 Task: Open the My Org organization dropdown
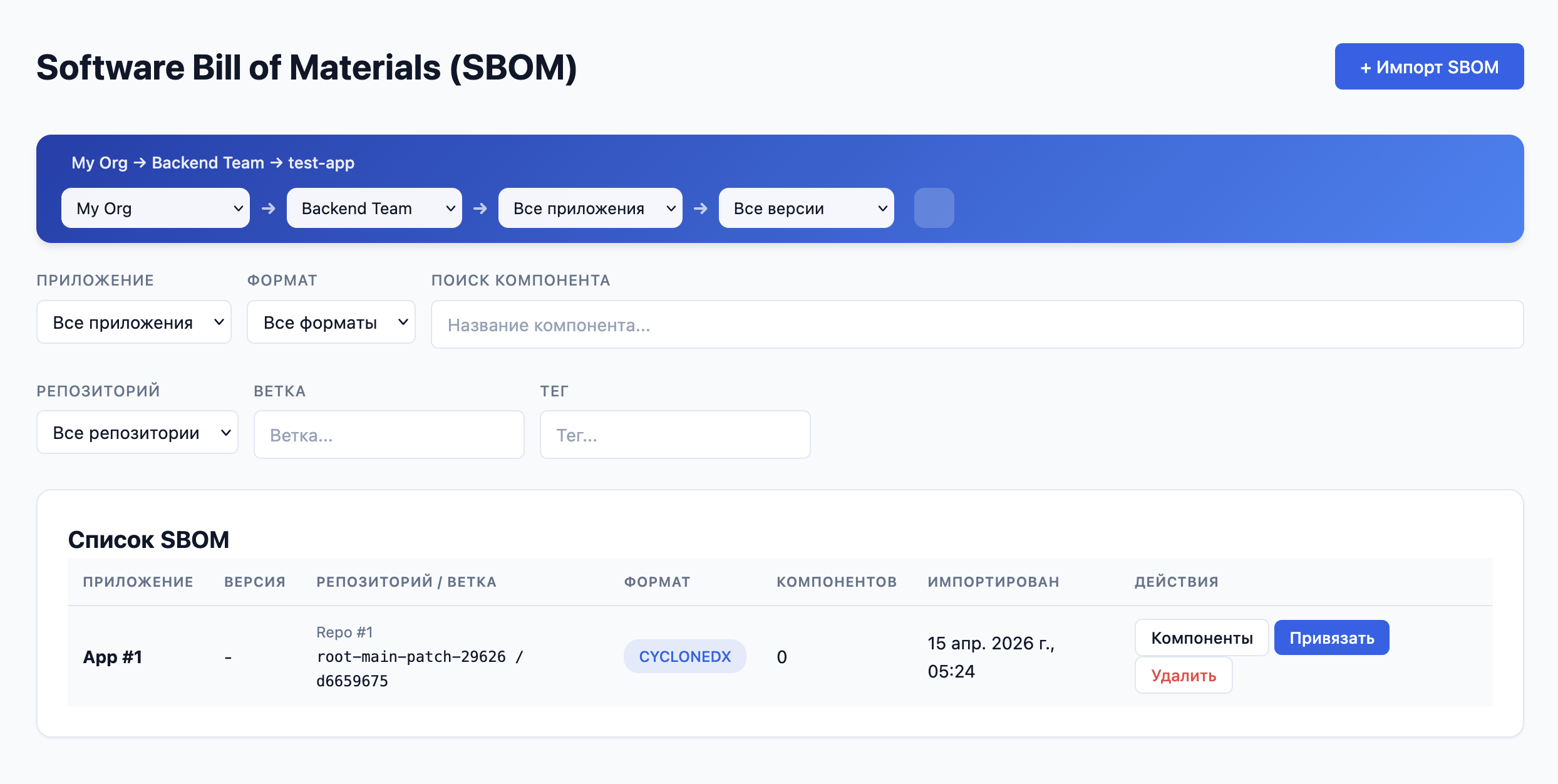click(x=155, y=209)
